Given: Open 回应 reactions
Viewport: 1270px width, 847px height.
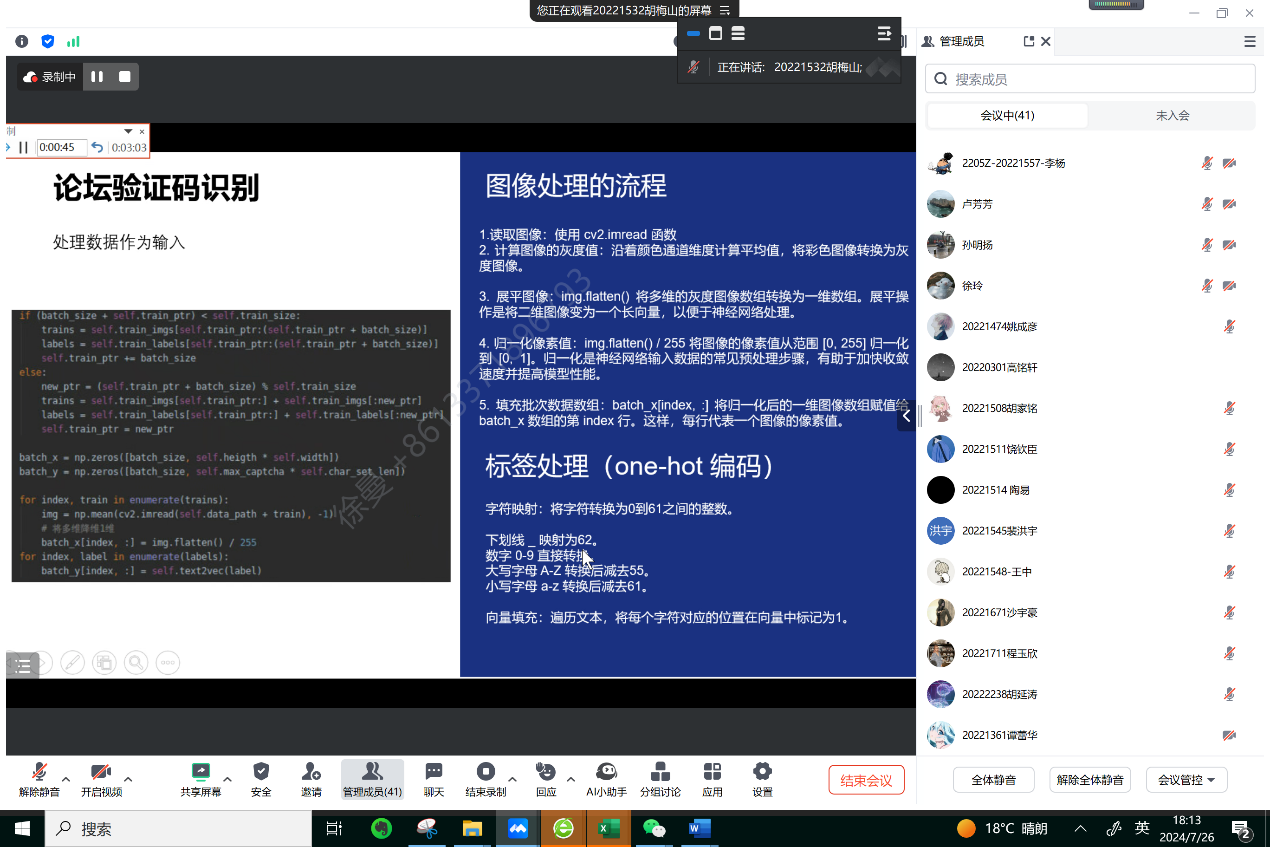Looking at the screenshot, I should tap(546, 779).
